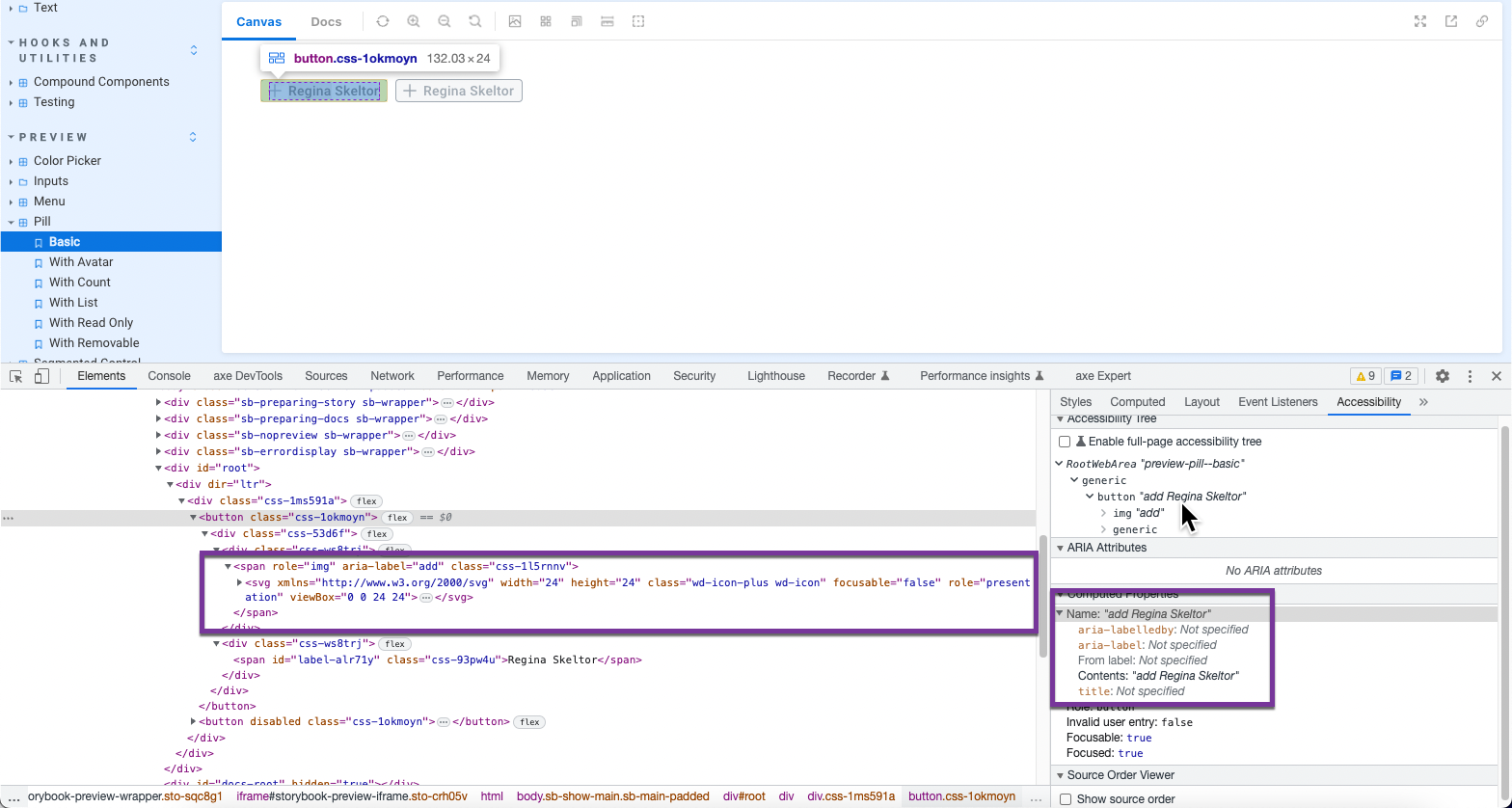Expand the img "add" accessibility node
The width and height of the screenshot is (1512, 808).
pos(1103,513)
